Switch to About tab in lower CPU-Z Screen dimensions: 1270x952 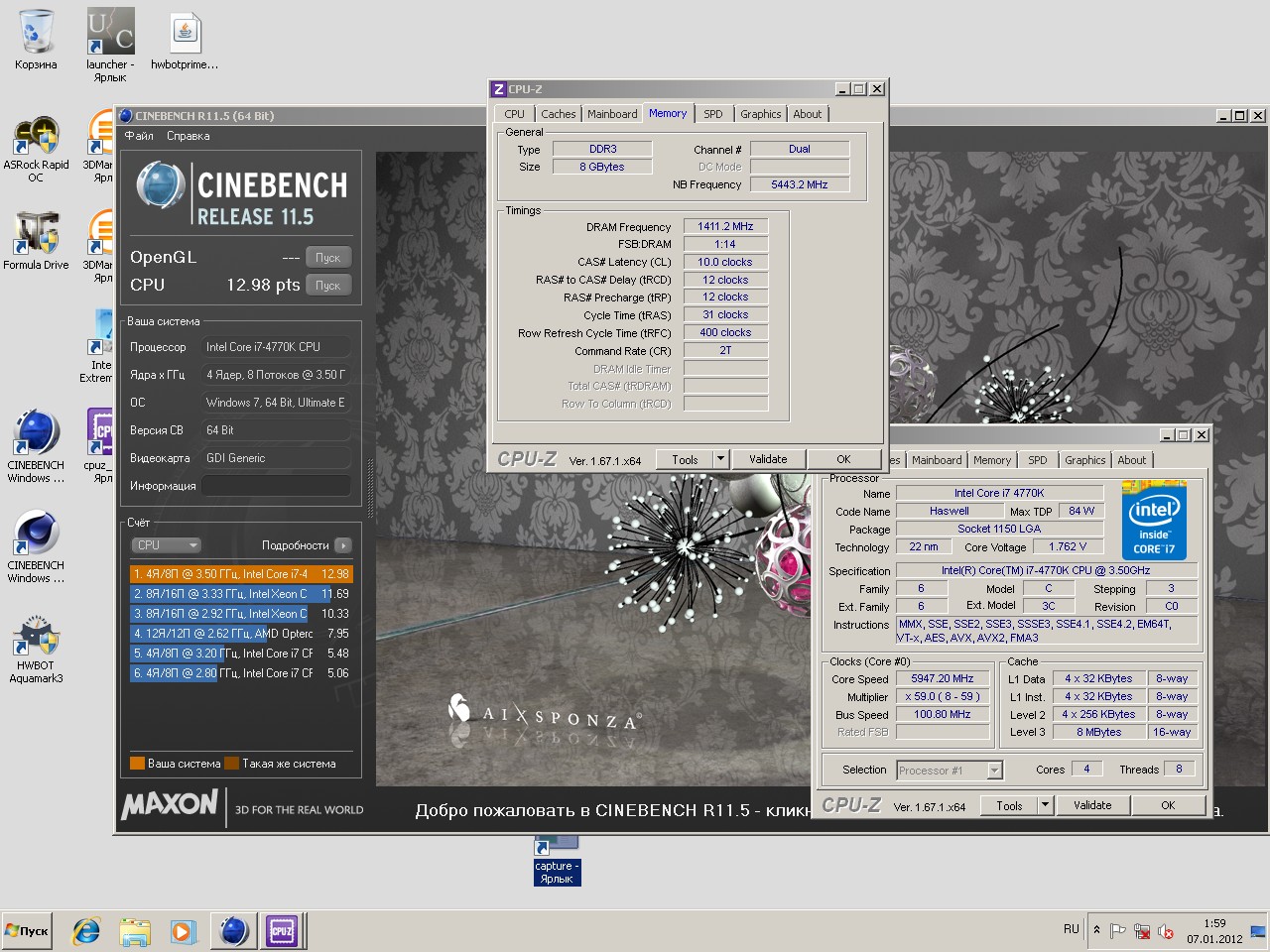(x=1132, y=460)
